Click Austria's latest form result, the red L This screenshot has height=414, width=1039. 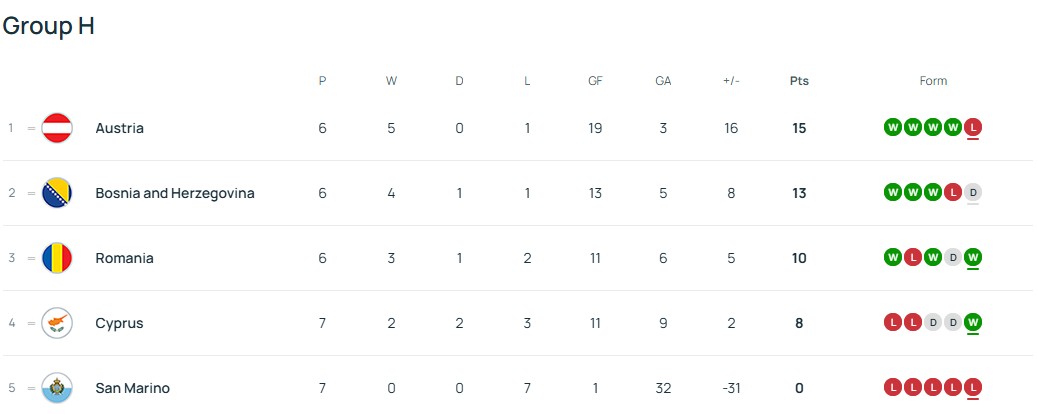[x=973, y=127]
